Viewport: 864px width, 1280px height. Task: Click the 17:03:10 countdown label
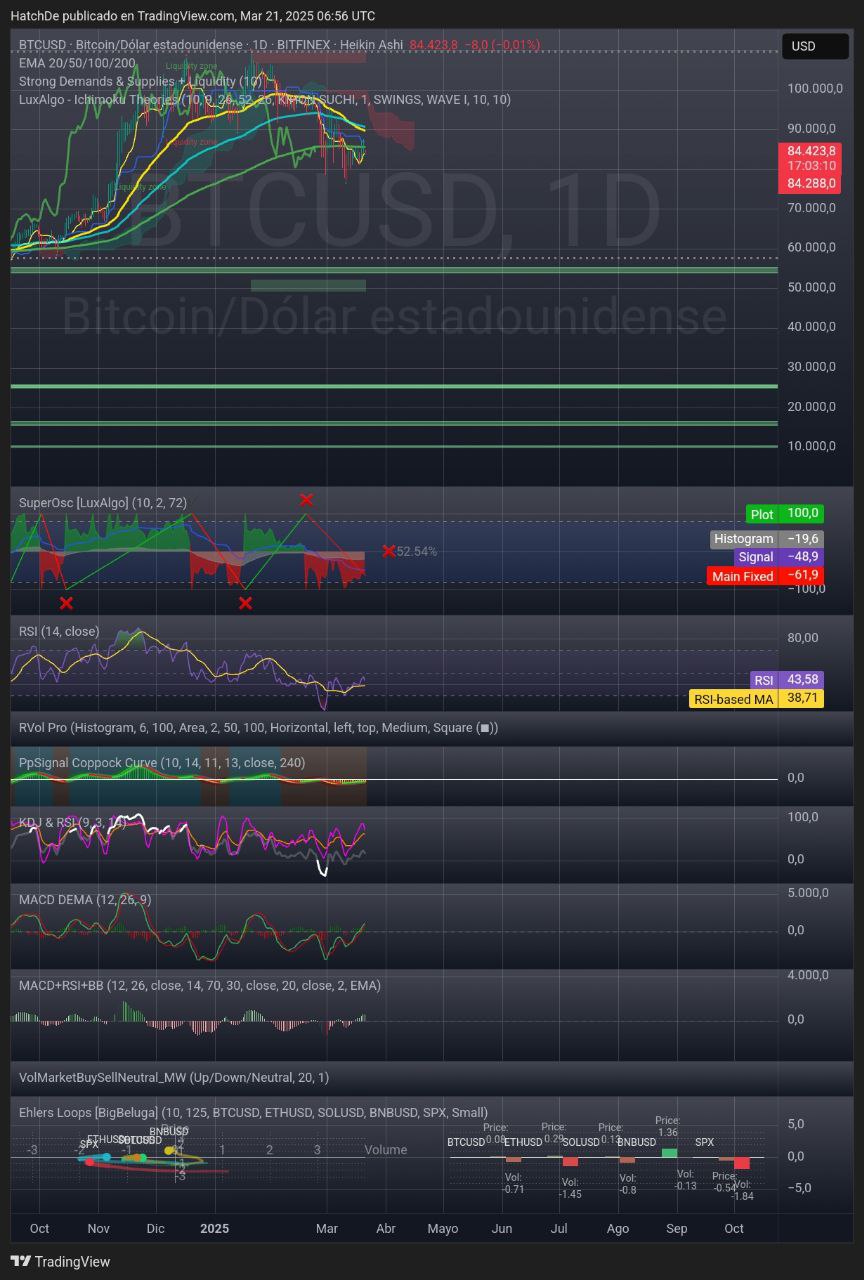click(x=810, y=167)
